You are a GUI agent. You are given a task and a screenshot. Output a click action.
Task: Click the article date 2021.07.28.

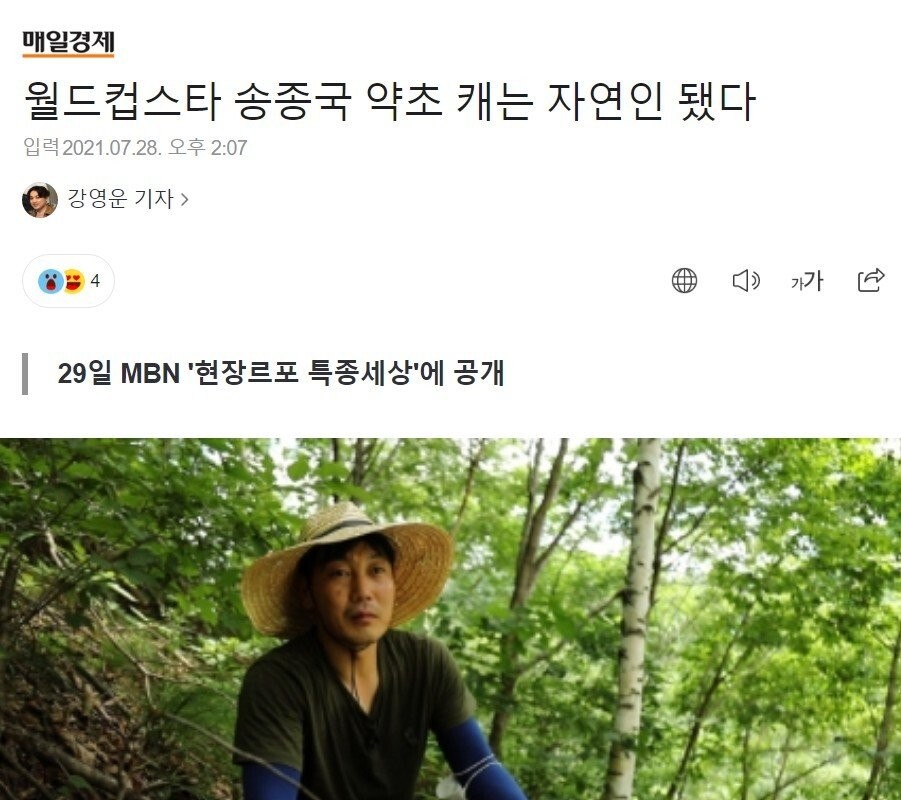point(112,148)
